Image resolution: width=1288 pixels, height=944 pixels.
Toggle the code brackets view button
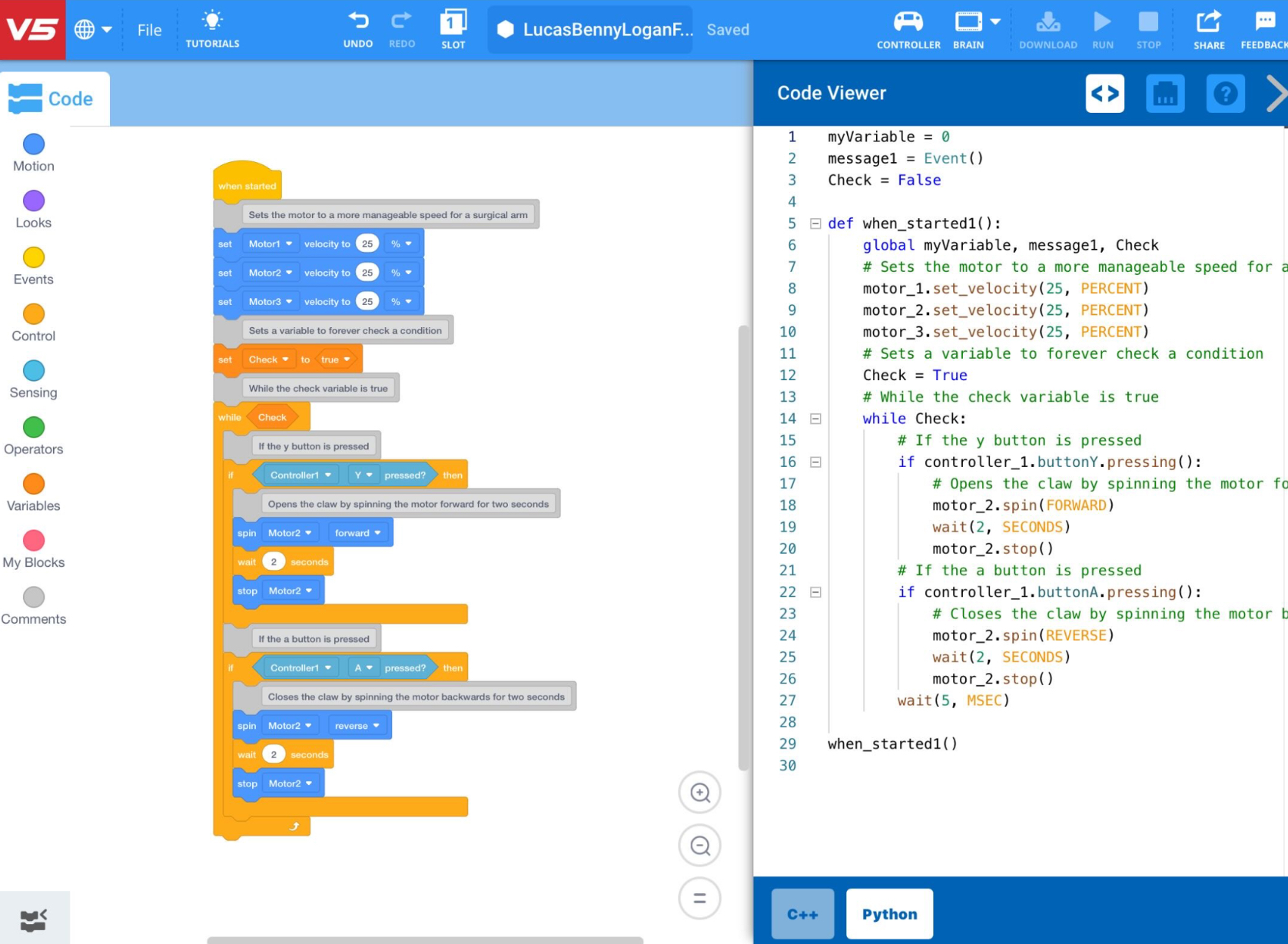1105,94
